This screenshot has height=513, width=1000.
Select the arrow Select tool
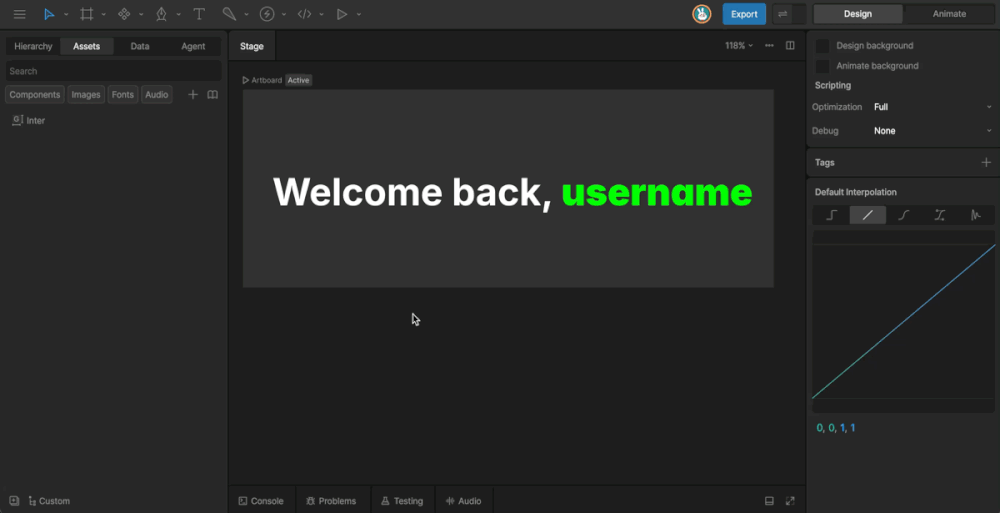49,14
